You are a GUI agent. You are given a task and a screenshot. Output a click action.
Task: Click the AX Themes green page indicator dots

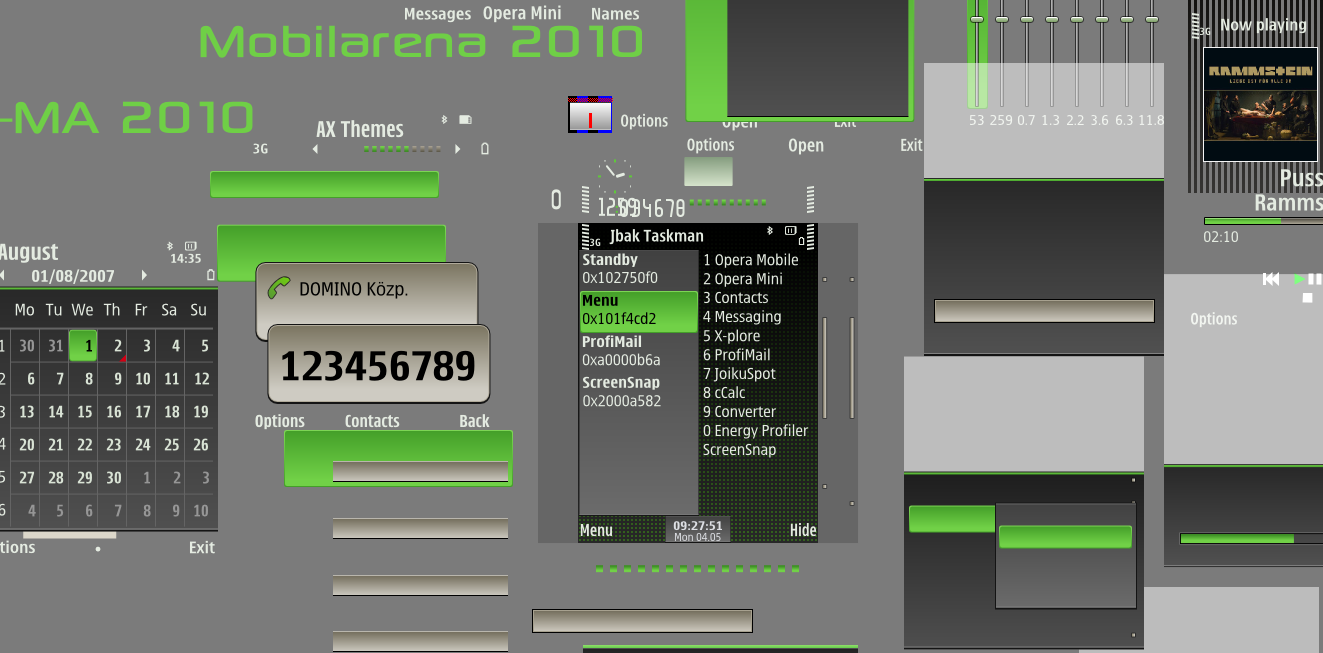[402, 149]
